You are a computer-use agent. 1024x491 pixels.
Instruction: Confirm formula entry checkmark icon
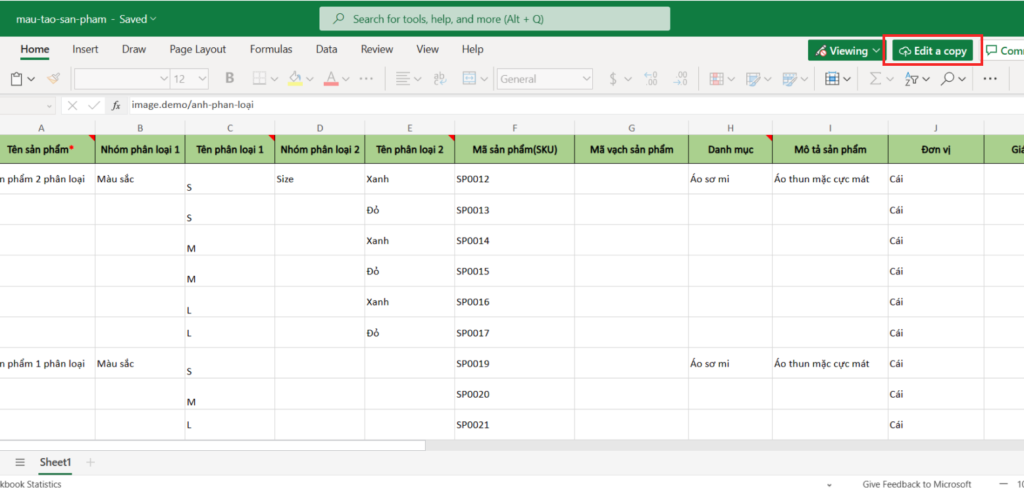click(94, 105)
